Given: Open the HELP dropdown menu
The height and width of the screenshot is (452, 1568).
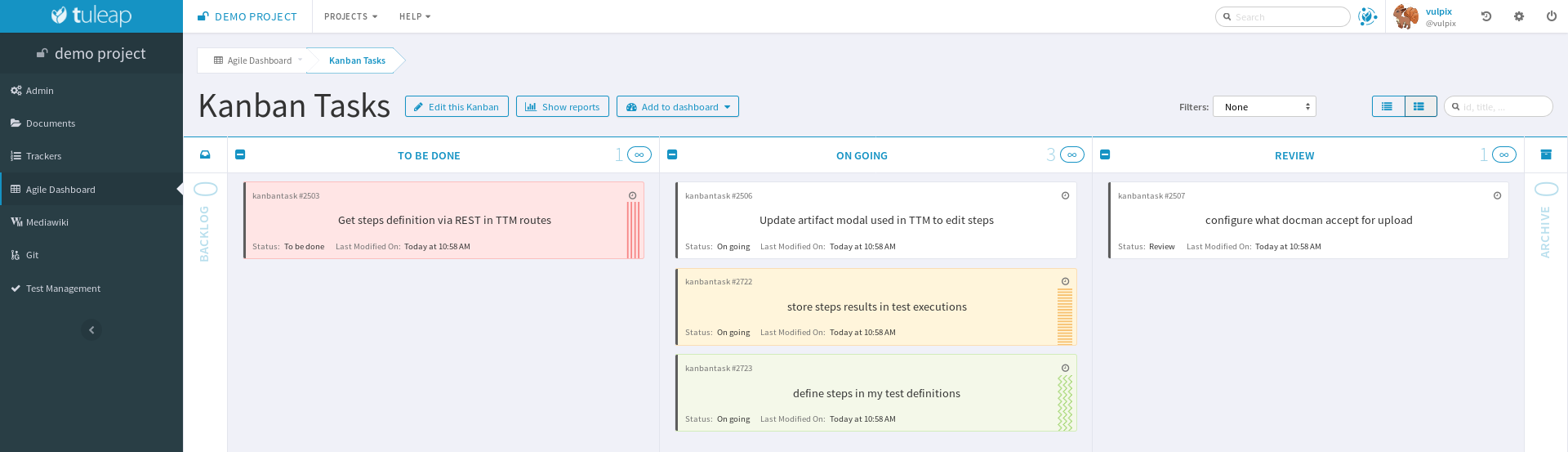Looking at the screenshot, I should (x=415, y=16).
